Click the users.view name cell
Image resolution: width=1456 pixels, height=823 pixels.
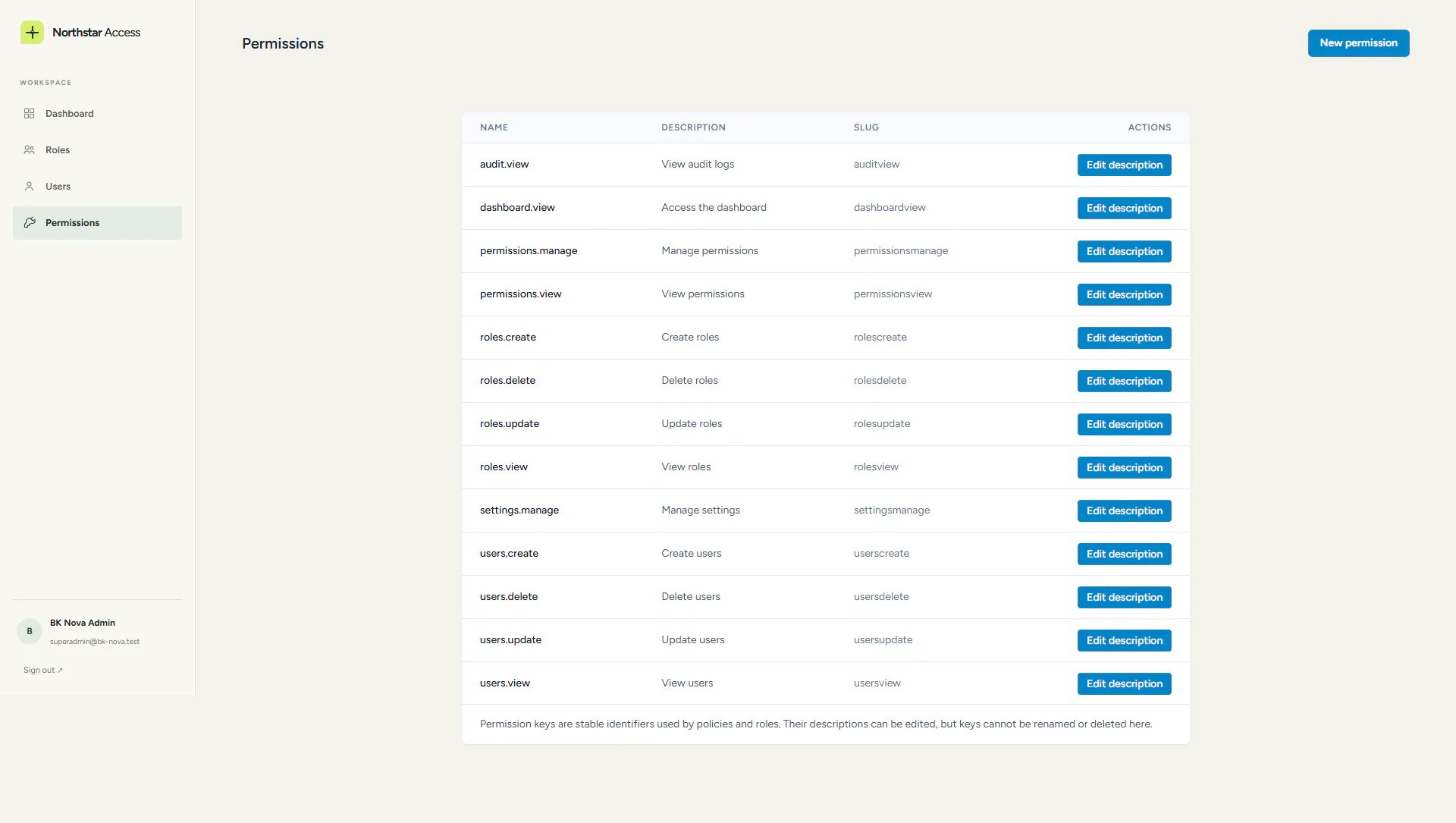tap(505, 683)
